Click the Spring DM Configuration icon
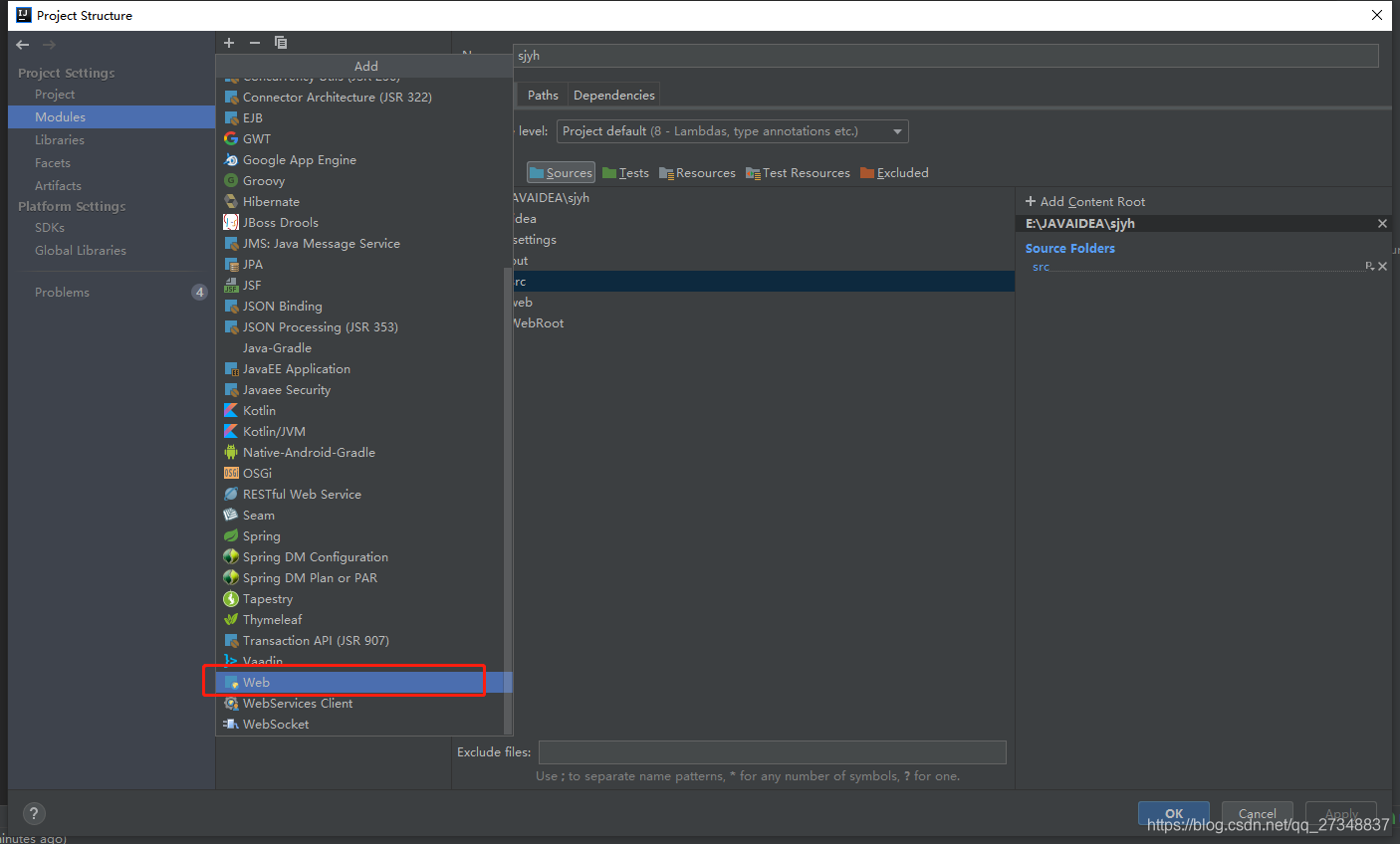Image resolution: width=1400 pixels, height=844 pixels. pos(231,556)
